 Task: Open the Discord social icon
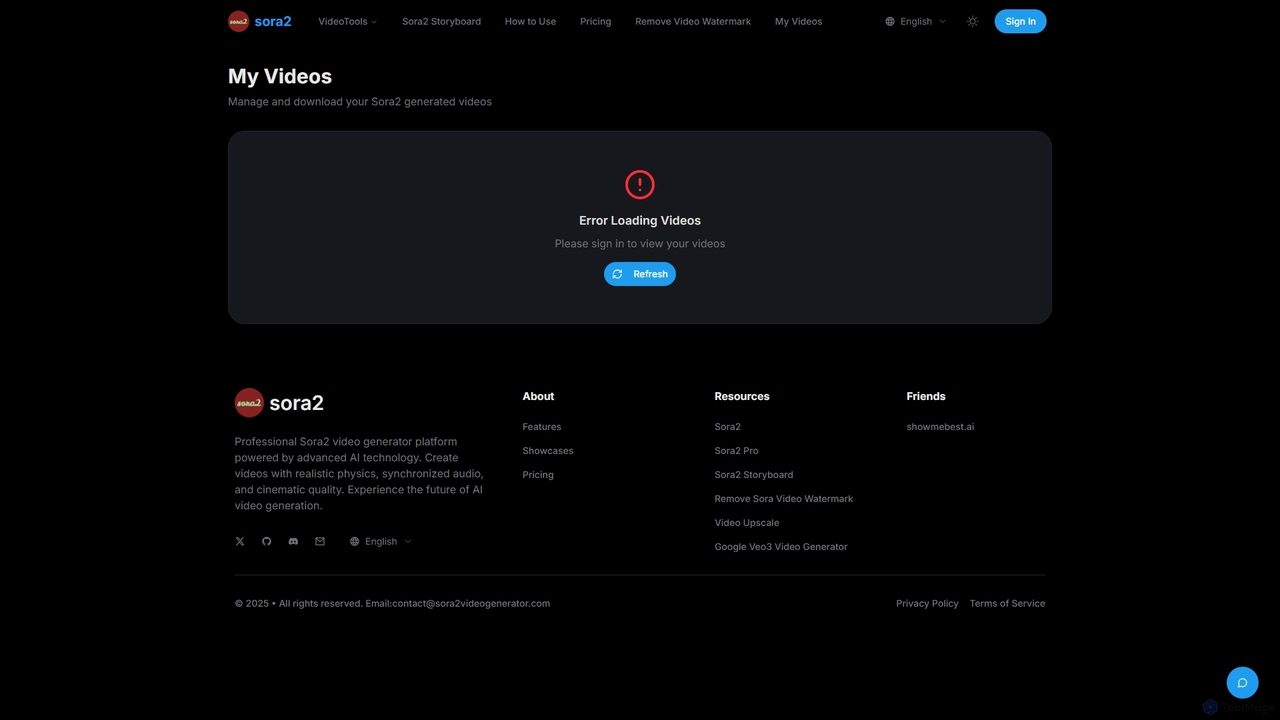point(293,541)
